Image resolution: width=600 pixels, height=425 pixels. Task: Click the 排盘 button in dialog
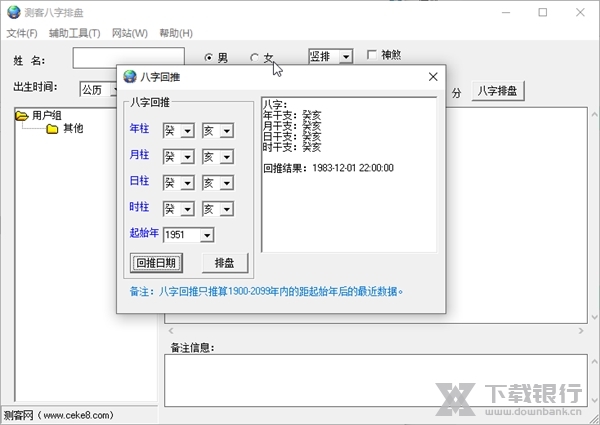coord(225,263)
